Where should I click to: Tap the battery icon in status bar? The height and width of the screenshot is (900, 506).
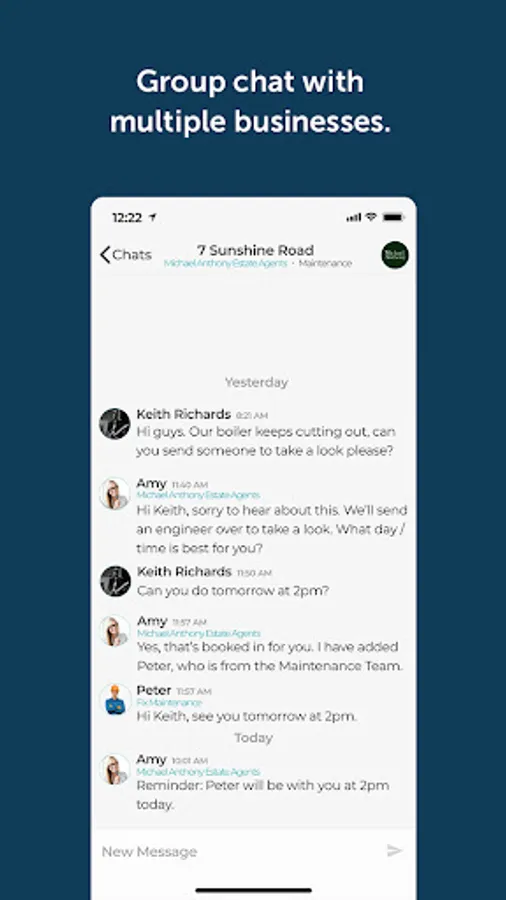(394, 218)
